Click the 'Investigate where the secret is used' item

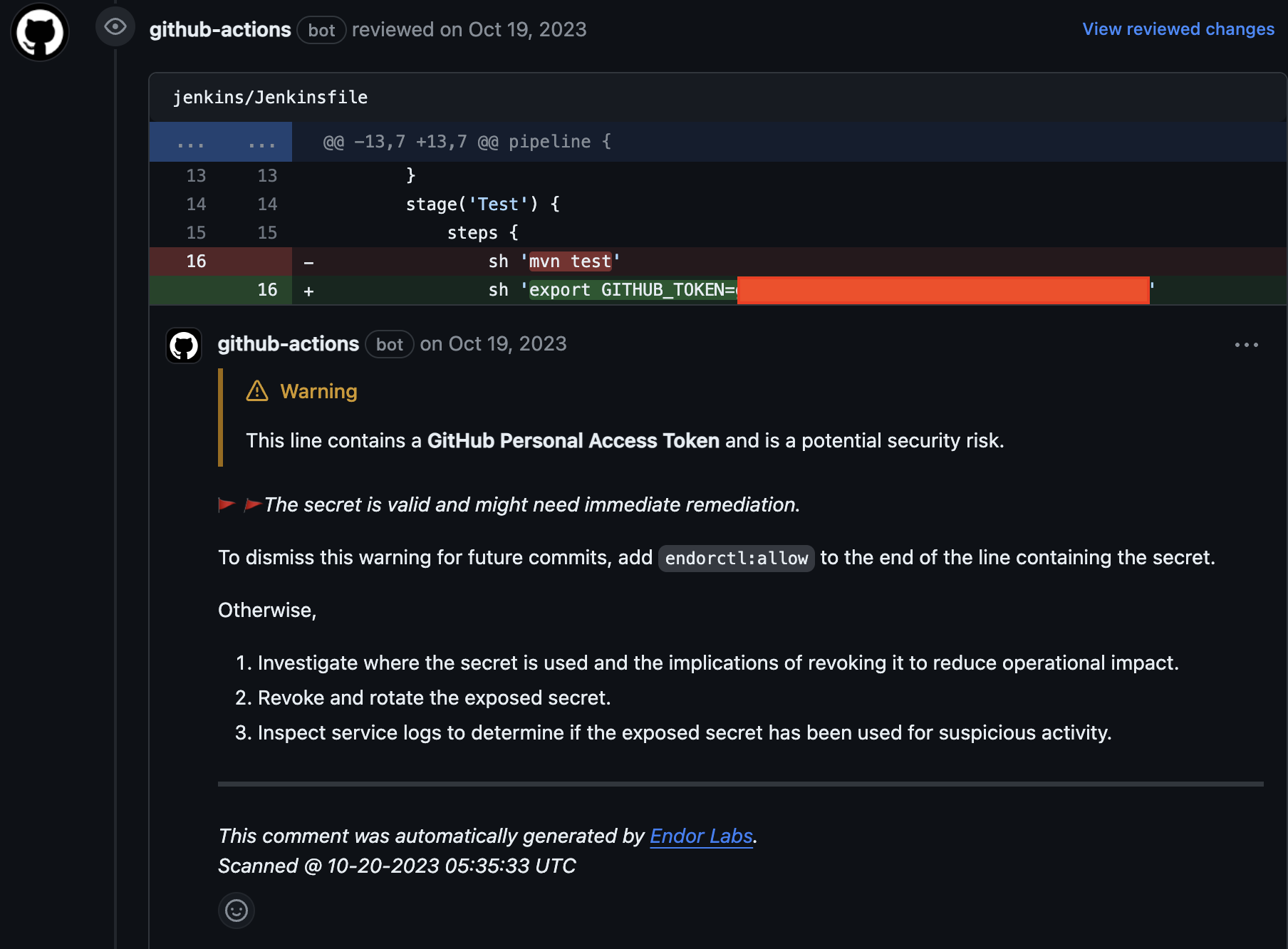pos(718,663)
